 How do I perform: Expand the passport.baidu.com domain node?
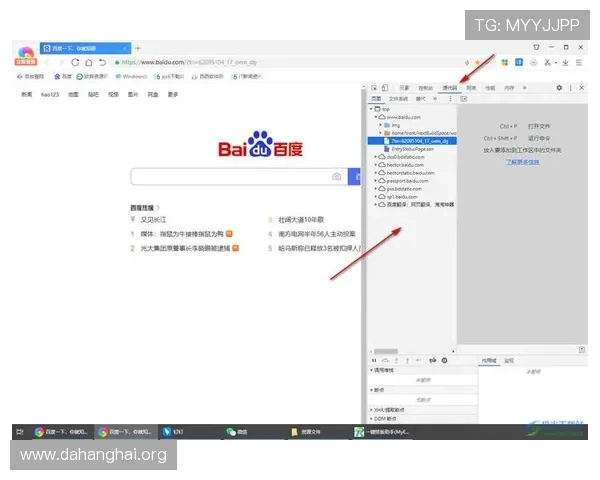point(376,181)
